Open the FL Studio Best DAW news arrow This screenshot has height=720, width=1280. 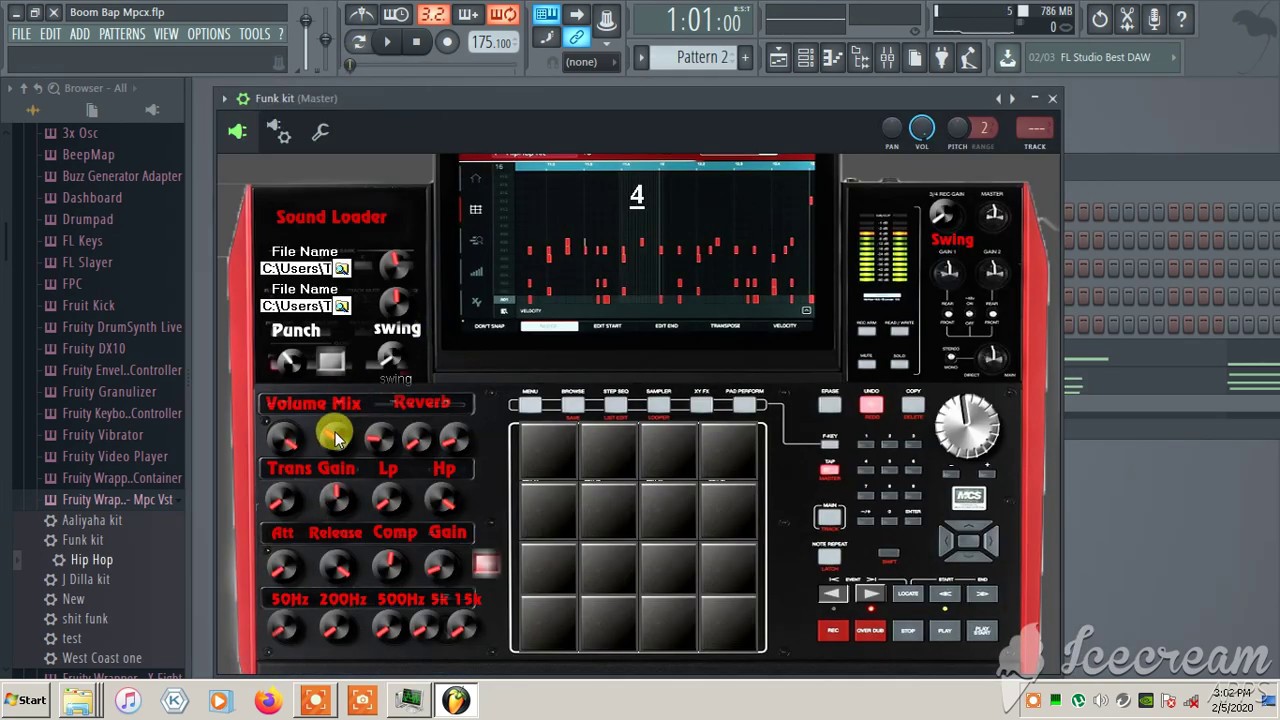point(1173,58)
